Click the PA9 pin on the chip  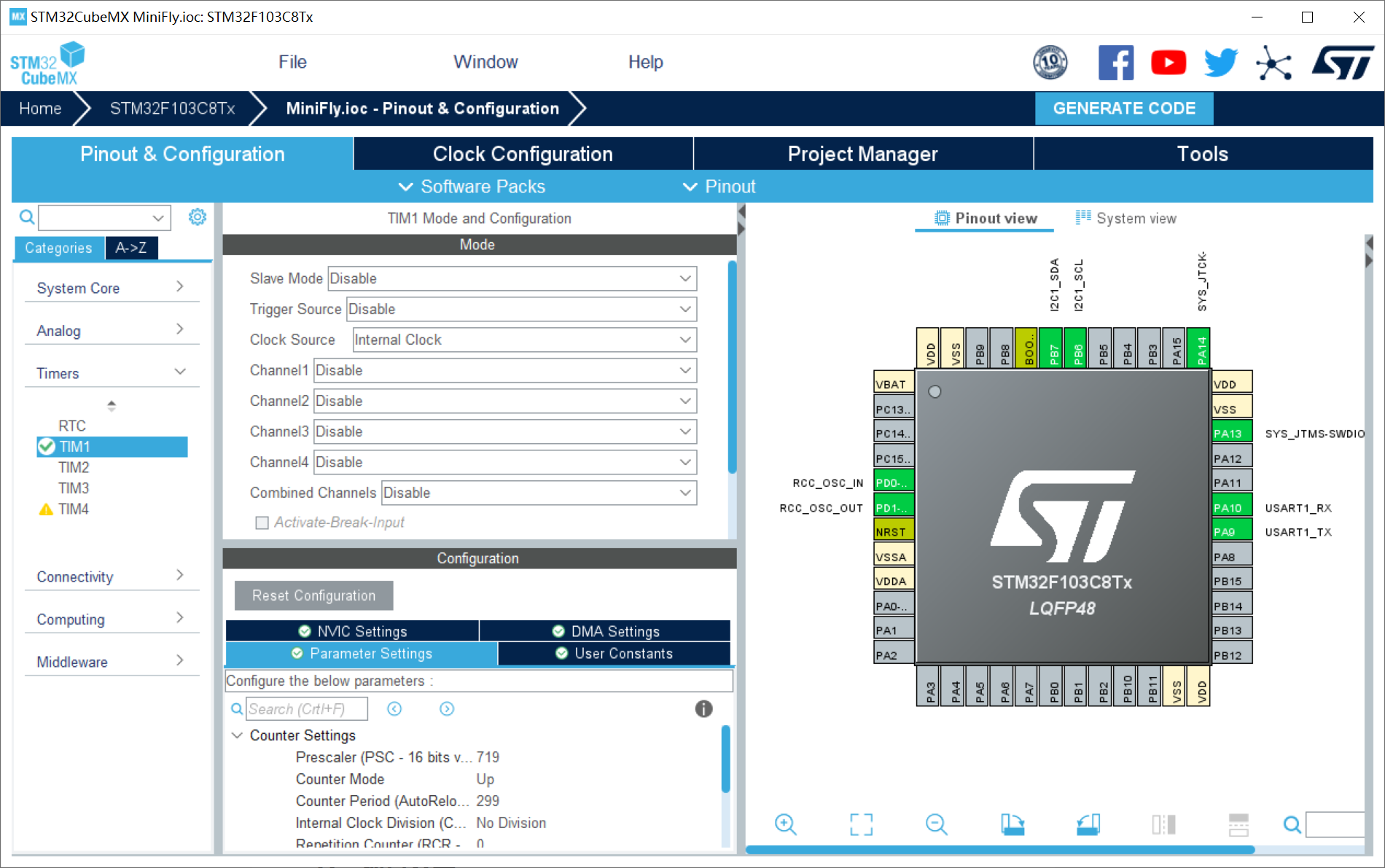1231,531
